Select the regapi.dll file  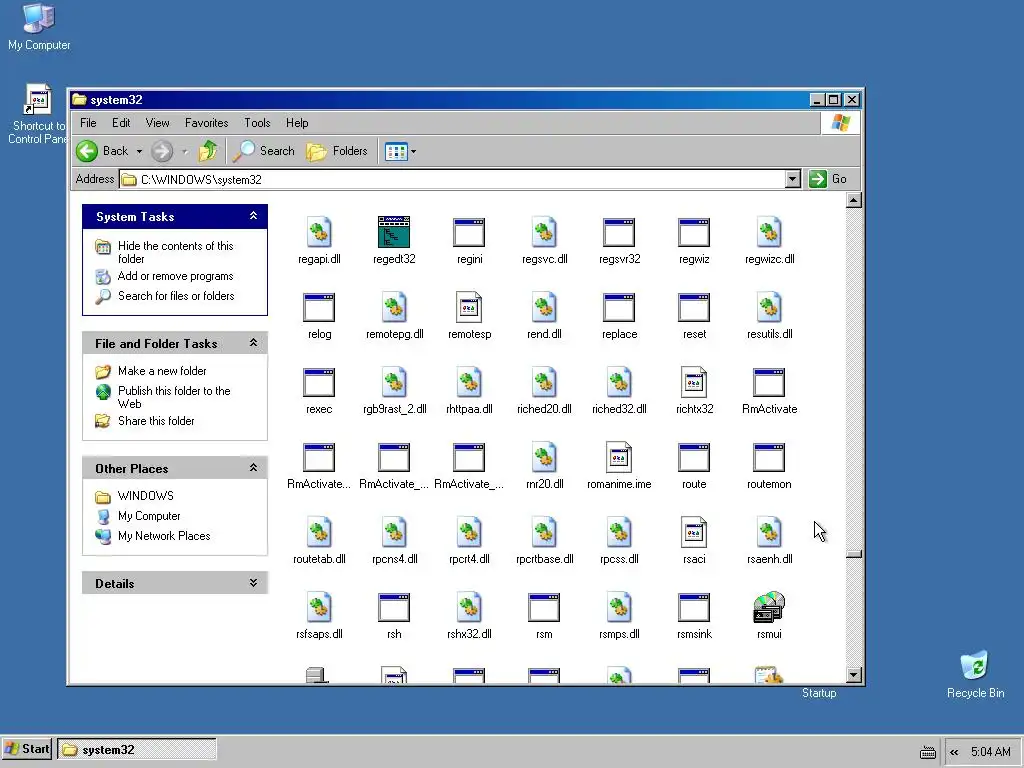[319, 240]
